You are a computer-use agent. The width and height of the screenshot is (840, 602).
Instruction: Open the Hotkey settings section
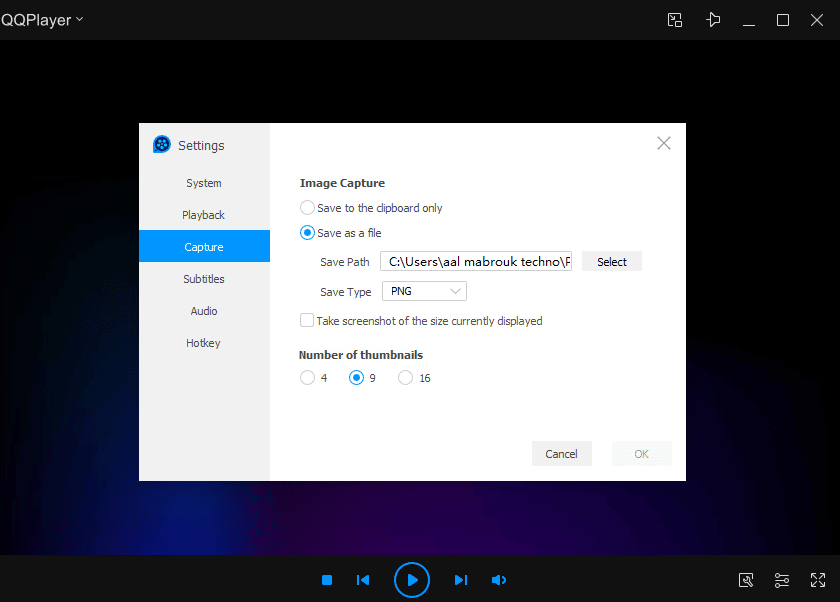204,343
